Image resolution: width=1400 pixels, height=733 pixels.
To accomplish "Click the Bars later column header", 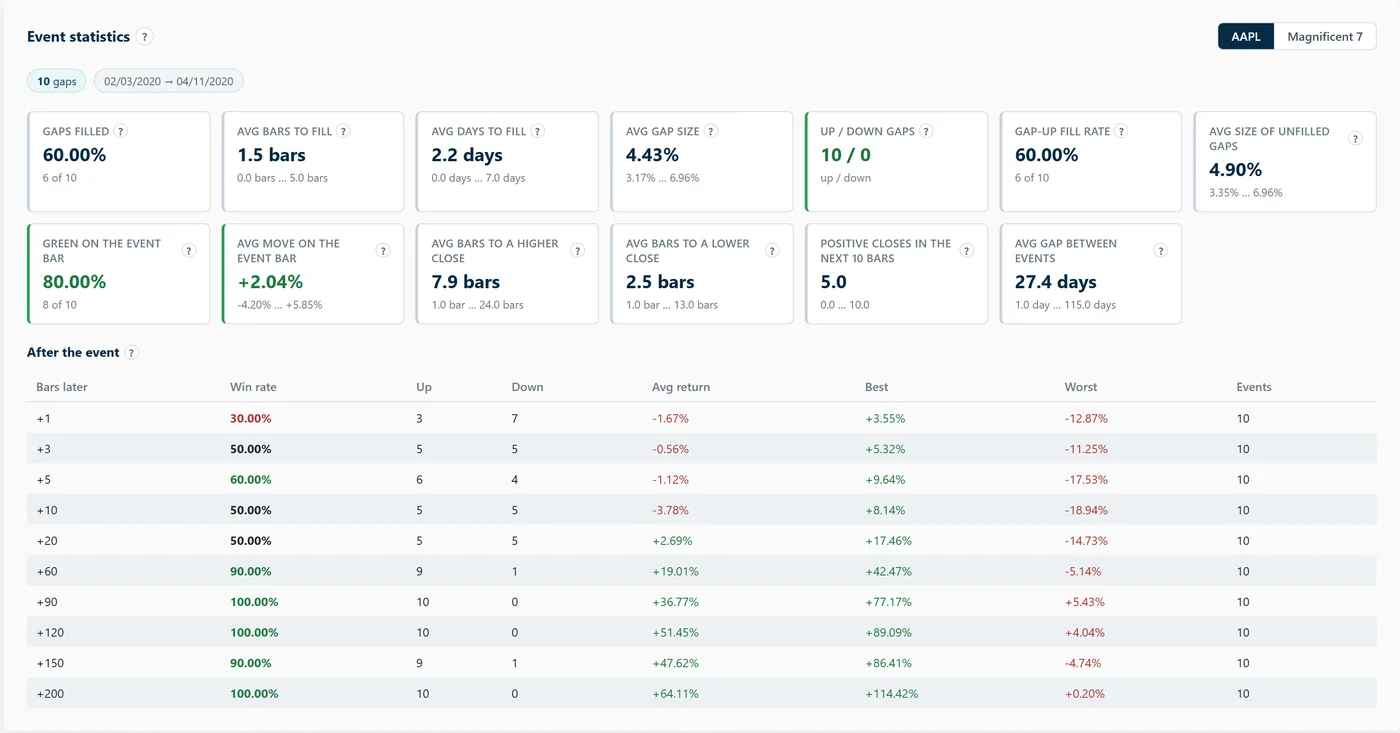I will click(62, 387).
